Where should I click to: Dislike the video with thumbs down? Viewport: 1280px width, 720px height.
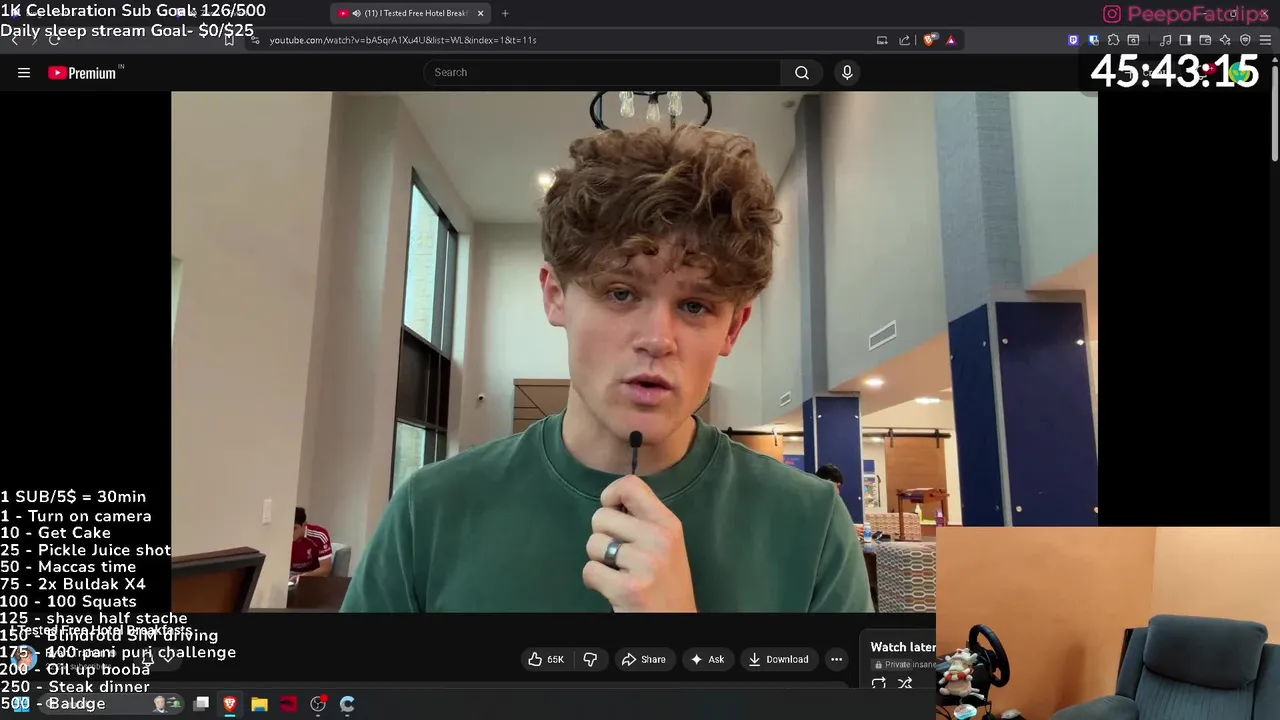(x=590, y=659)
